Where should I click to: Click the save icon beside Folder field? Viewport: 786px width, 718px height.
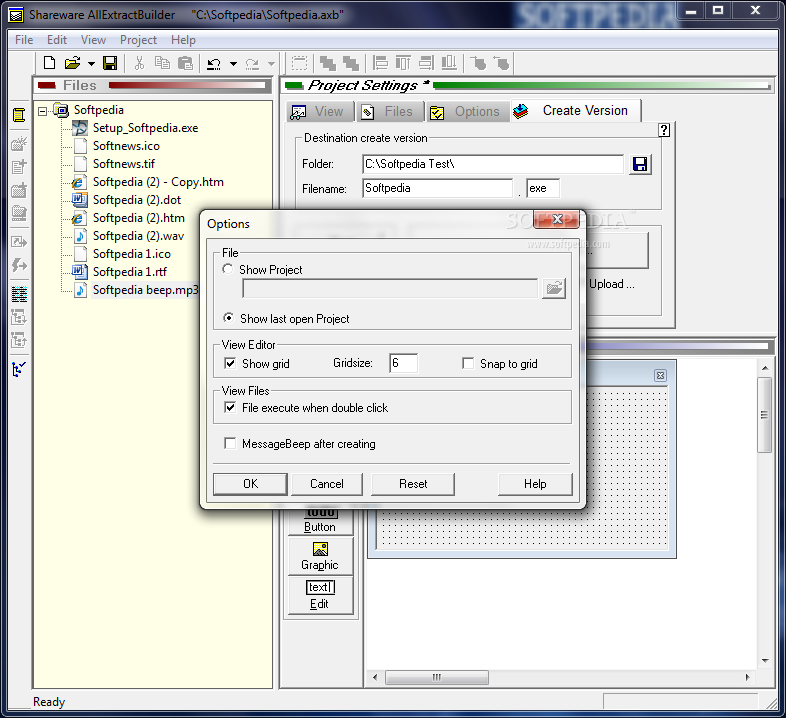tap(640, 164)
